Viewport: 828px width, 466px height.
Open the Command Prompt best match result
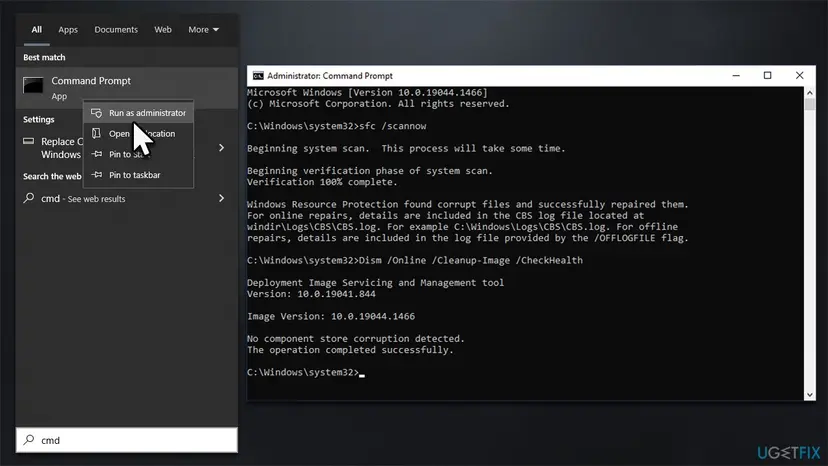(127, 88)
